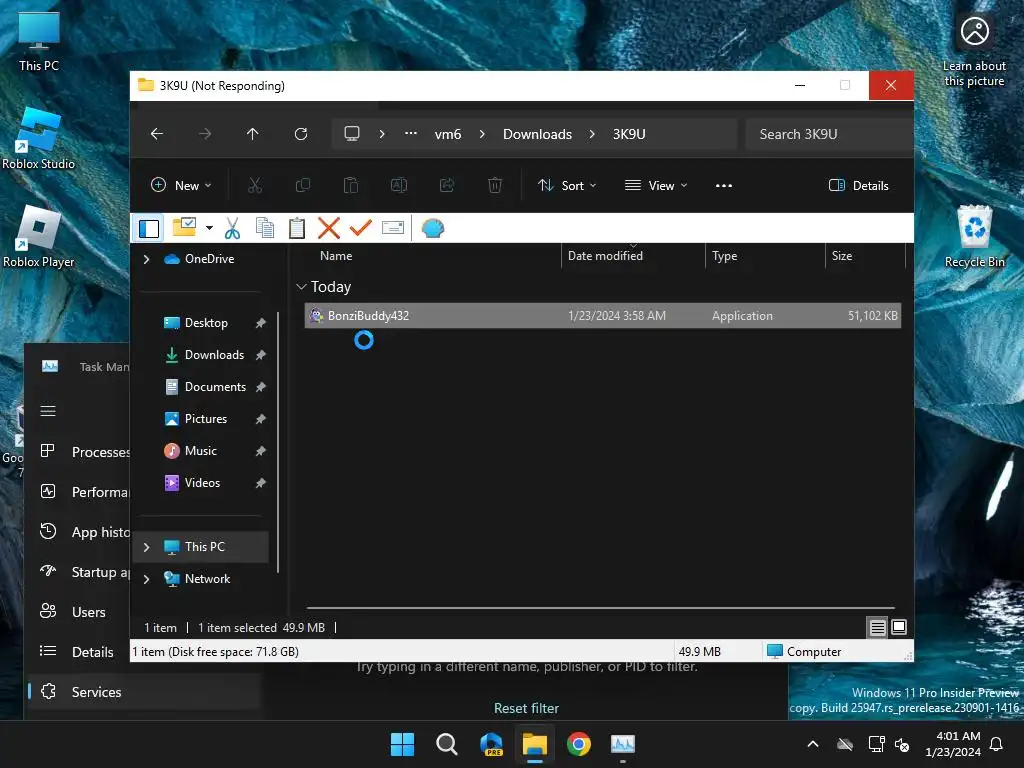Expand the chevron after Downloads in breadcrumb
The width and height of the screenshot is (1024, 768).
pos(592,134)
